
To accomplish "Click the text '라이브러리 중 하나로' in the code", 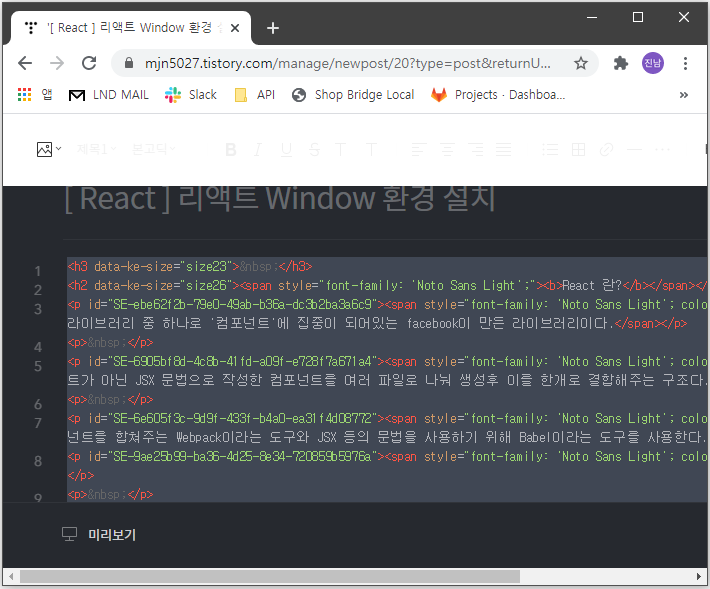I will (134, 324).
